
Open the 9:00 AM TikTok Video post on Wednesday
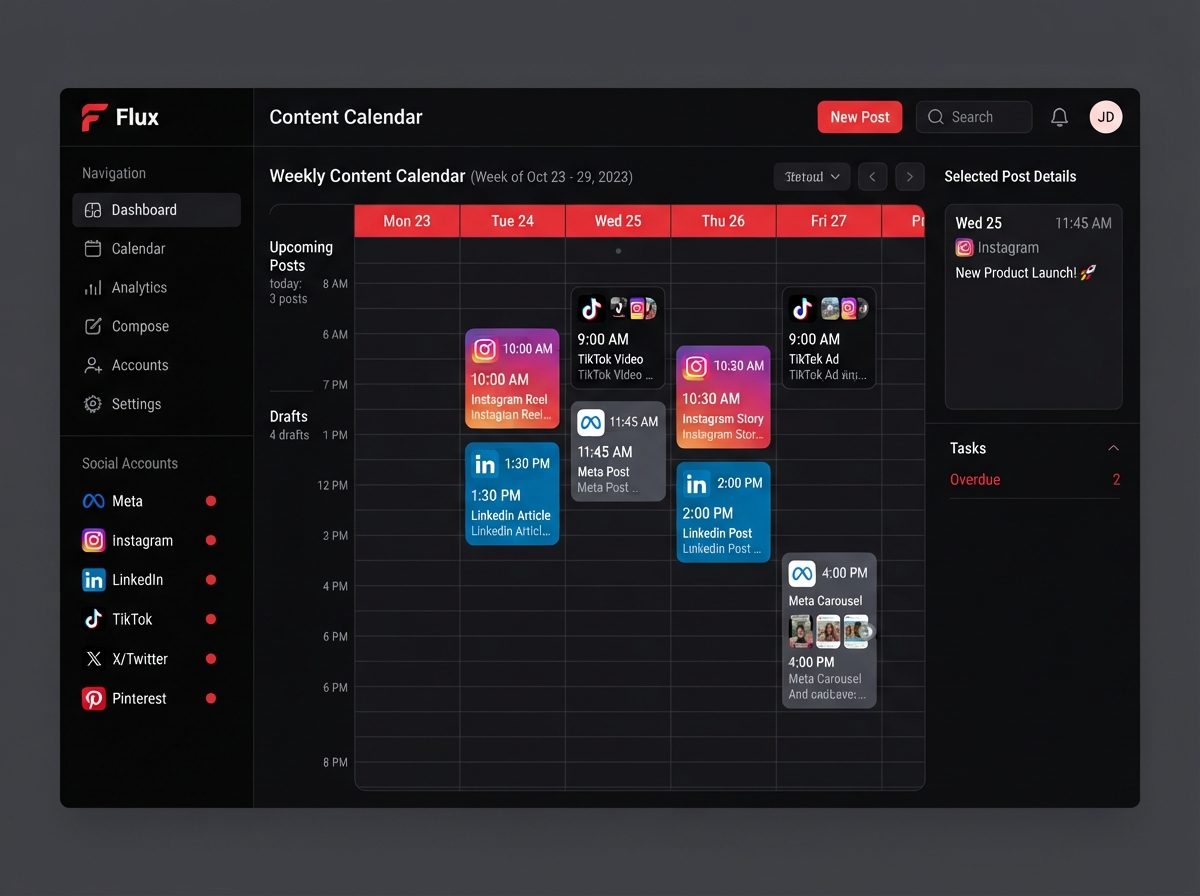click(618, 338)
